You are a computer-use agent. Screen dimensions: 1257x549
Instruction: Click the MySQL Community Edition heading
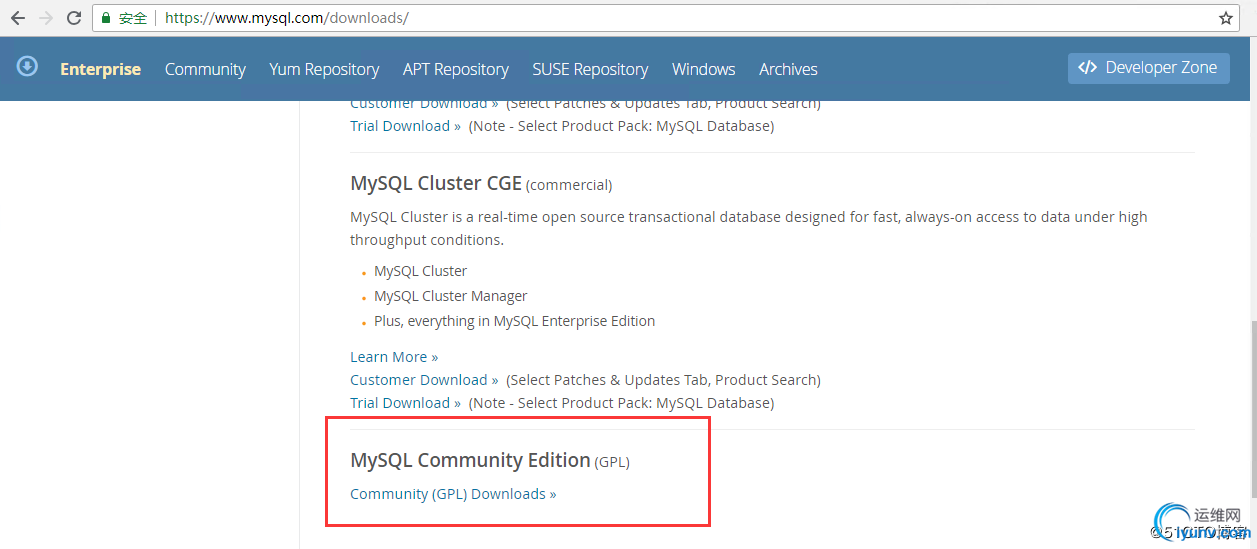(x=470, y=460)
